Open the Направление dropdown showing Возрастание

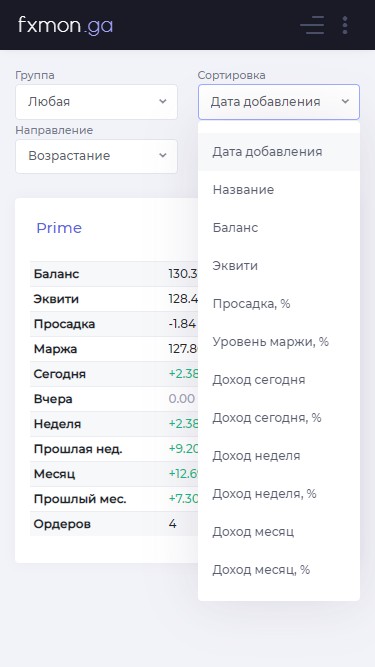coord(97,156)
